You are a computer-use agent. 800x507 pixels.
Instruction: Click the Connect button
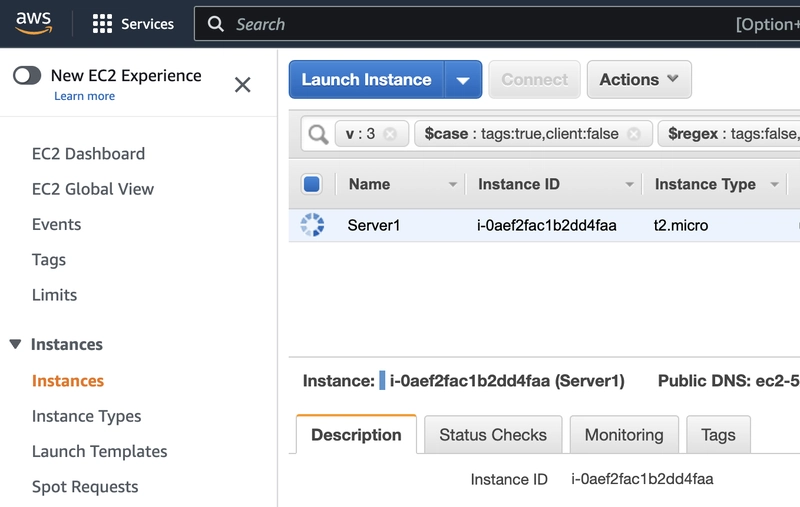[534, 80]
